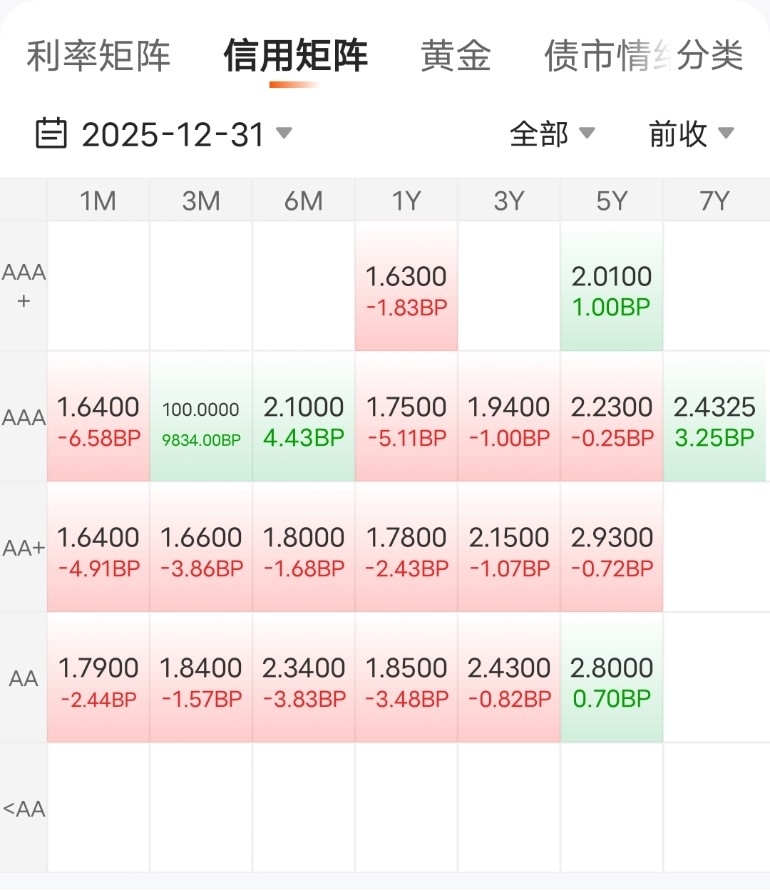Screen dimensions: 770x894
Task: Open the 黄金 tab
Action: point(456,56)
